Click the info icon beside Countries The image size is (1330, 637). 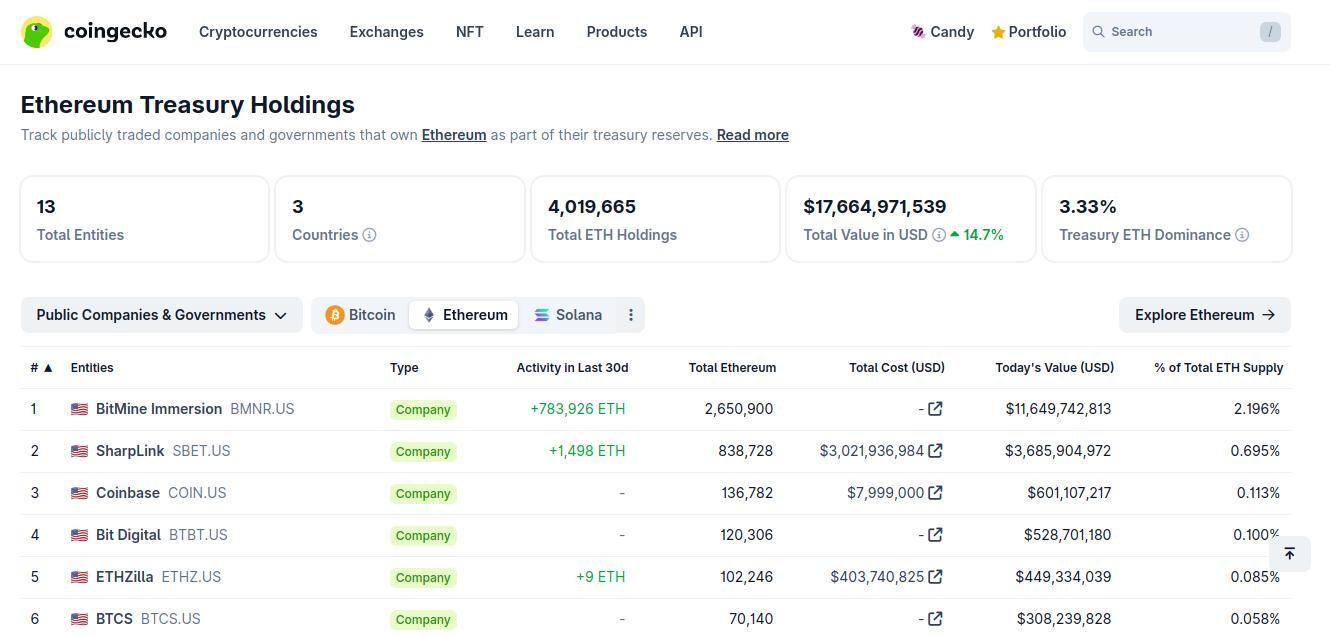click(x=369, y=235)
